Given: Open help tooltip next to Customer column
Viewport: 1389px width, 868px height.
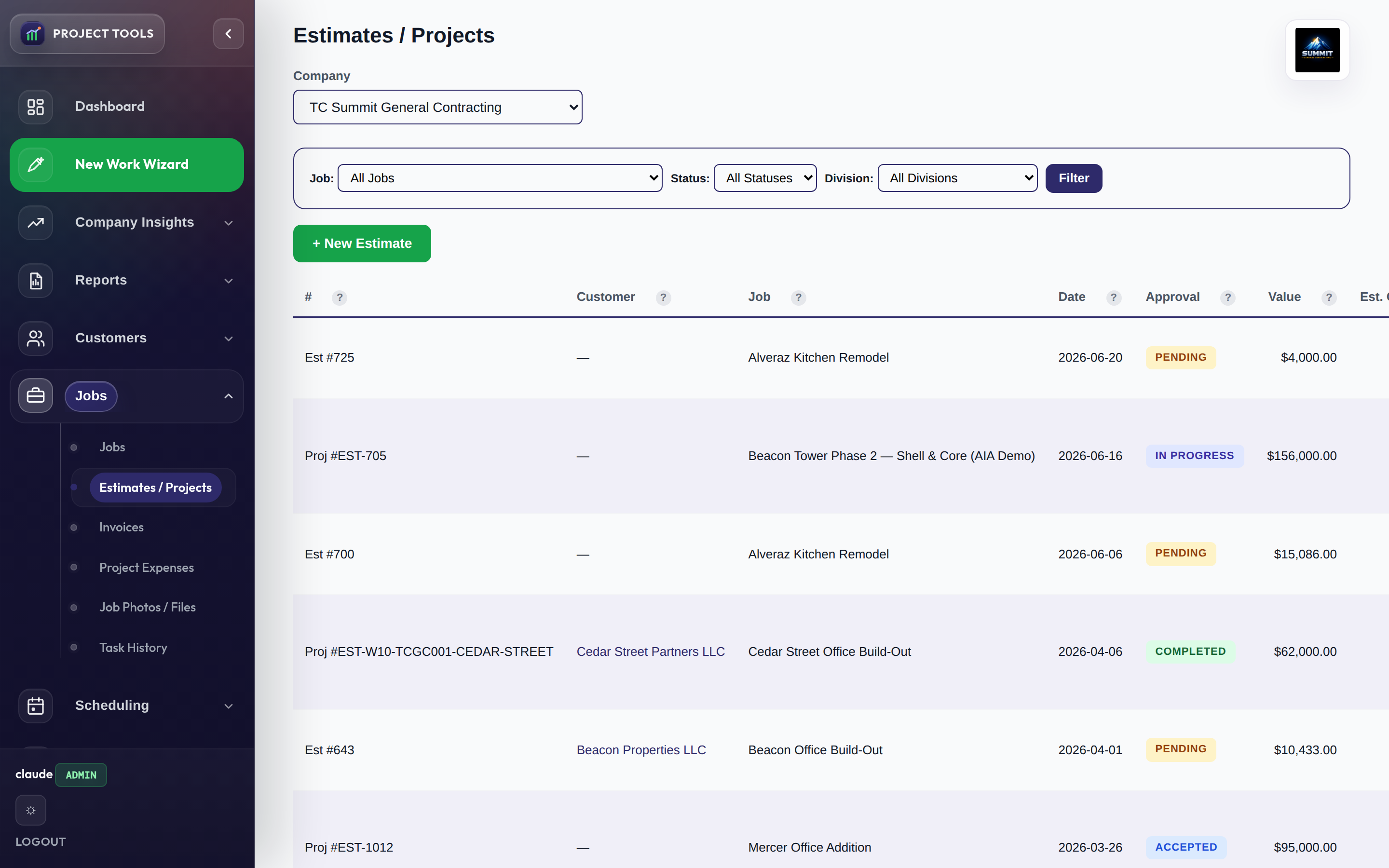Looking at the screenshot, I should click(x=664, y=298).
